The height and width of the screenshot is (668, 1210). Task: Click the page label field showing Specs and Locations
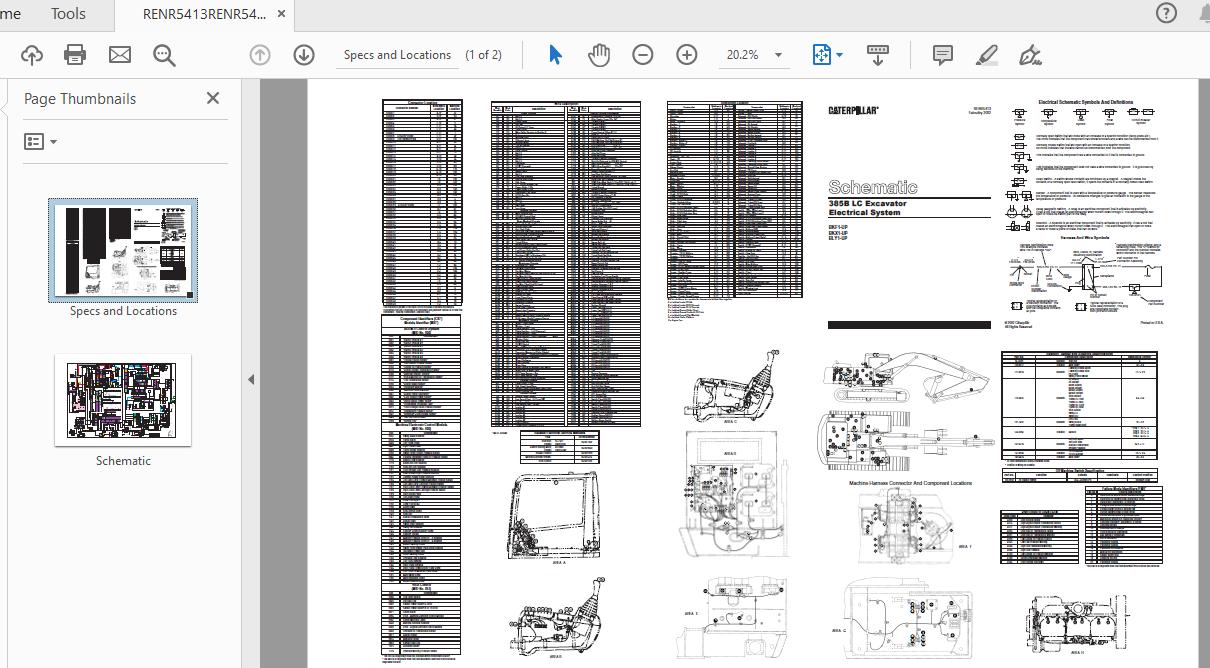[397, 55]
